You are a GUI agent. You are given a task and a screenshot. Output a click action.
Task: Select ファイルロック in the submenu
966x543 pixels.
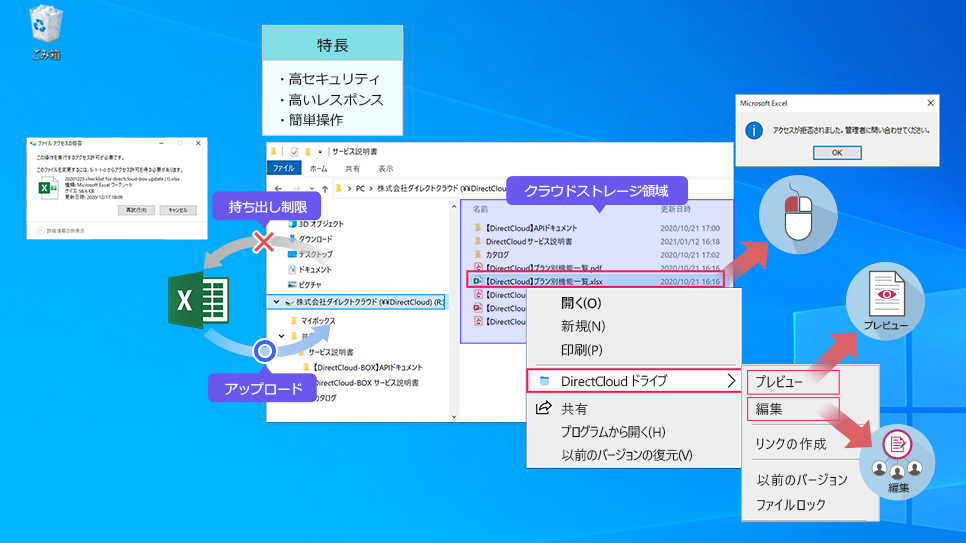pyautogui.click(x=790, y=505)
